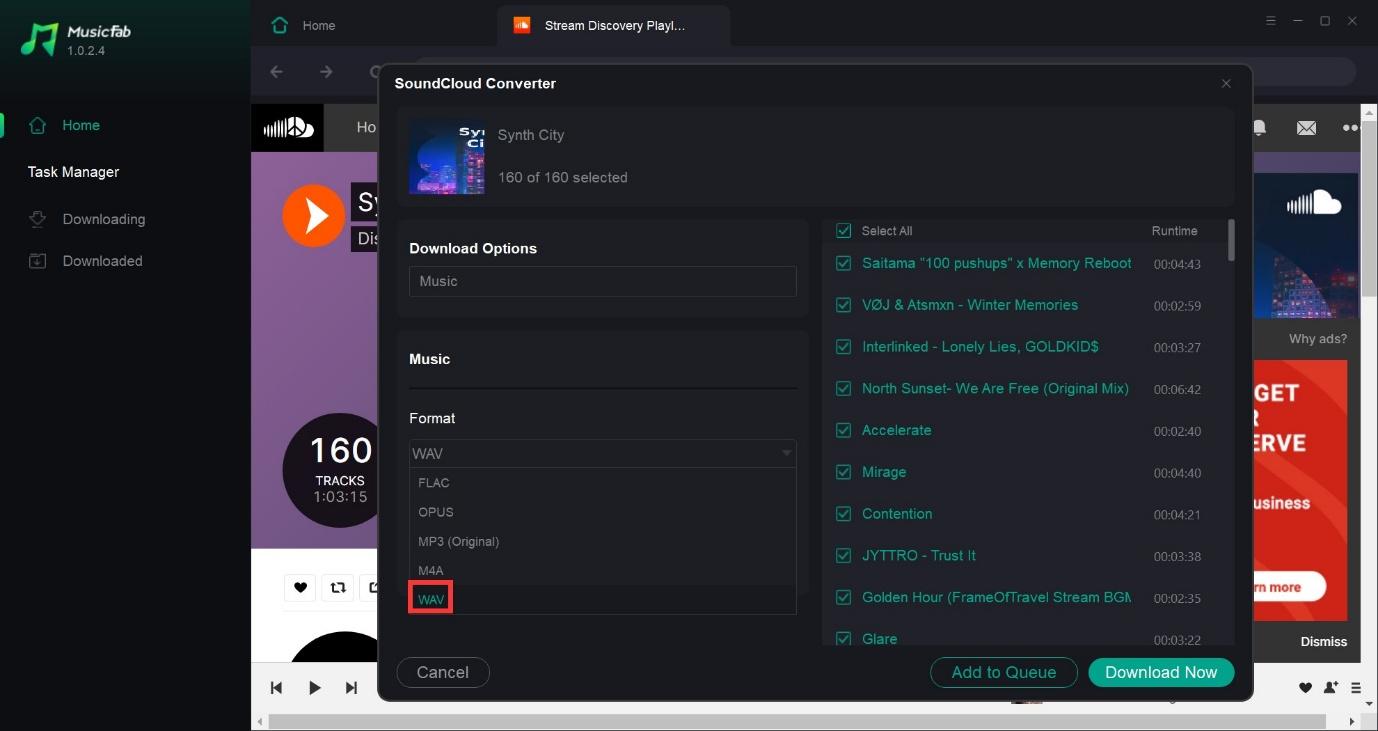The width and height of the screenshot is (1378, 731).
Task: Open SoundCloud notifications bell
Action: (x=1260, y=128)
